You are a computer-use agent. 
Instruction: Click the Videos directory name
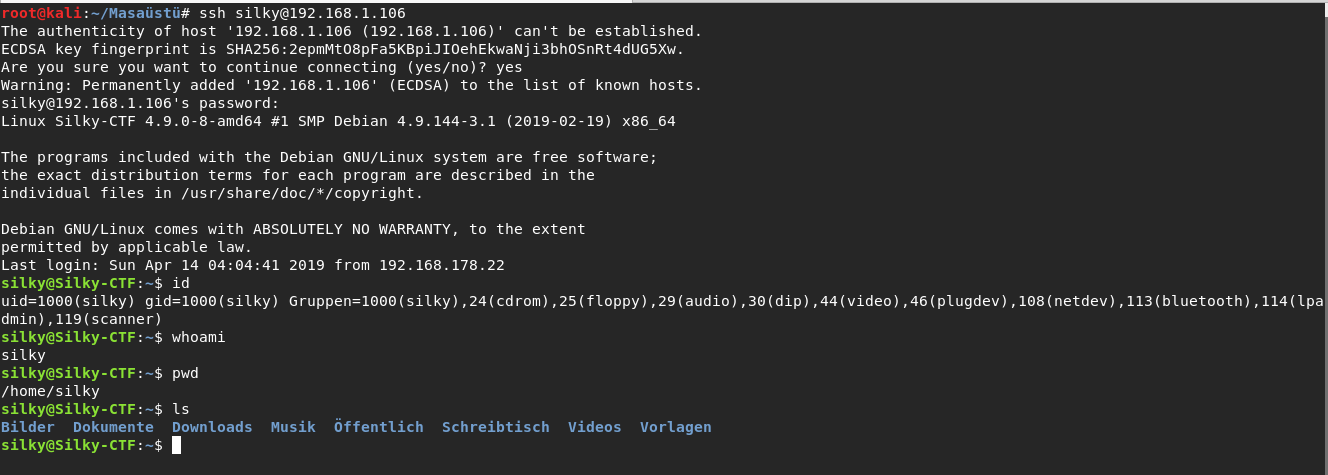click(x=595, y=427)
